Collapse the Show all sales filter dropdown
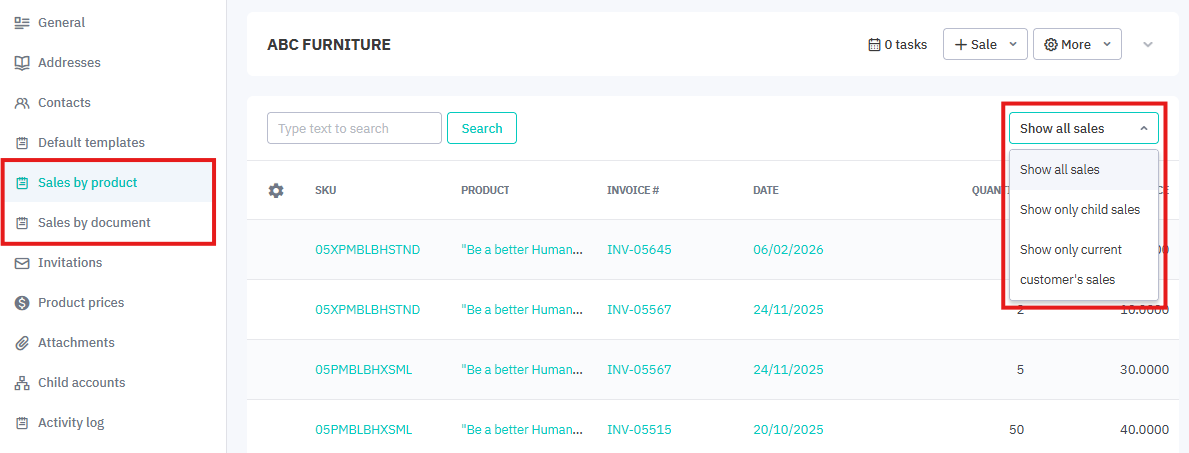Screen dimensions: 1189x453 point(1083,128)
